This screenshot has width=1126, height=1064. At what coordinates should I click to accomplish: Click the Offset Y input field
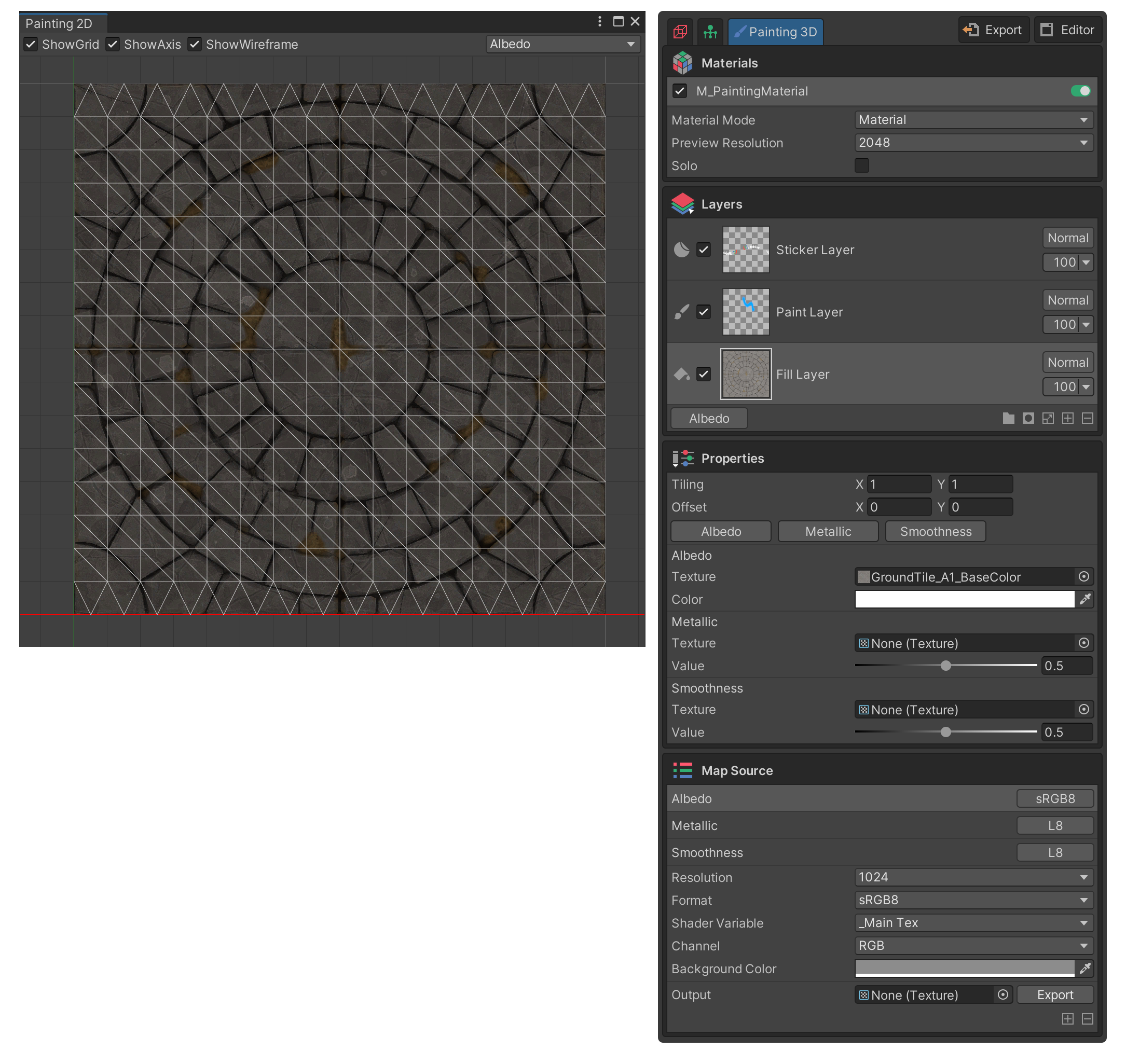[x=980, y=506]
